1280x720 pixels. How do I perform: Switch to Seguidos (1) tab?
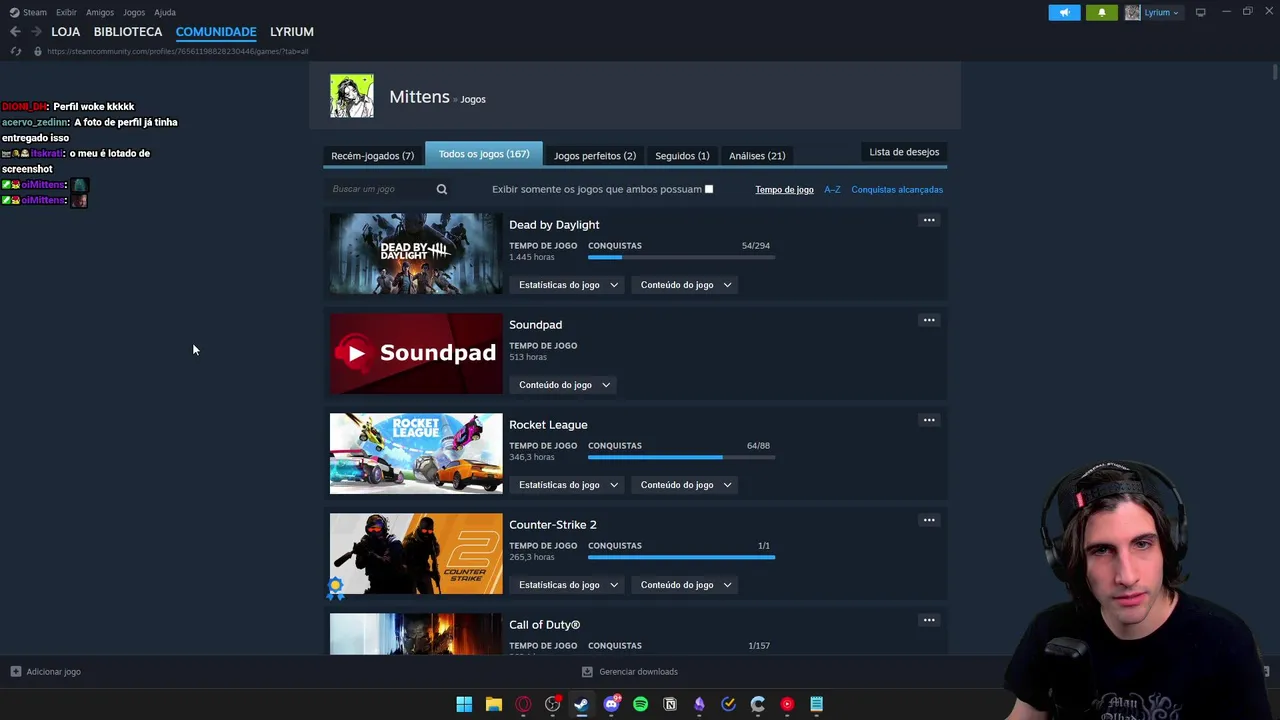point(682,156)
